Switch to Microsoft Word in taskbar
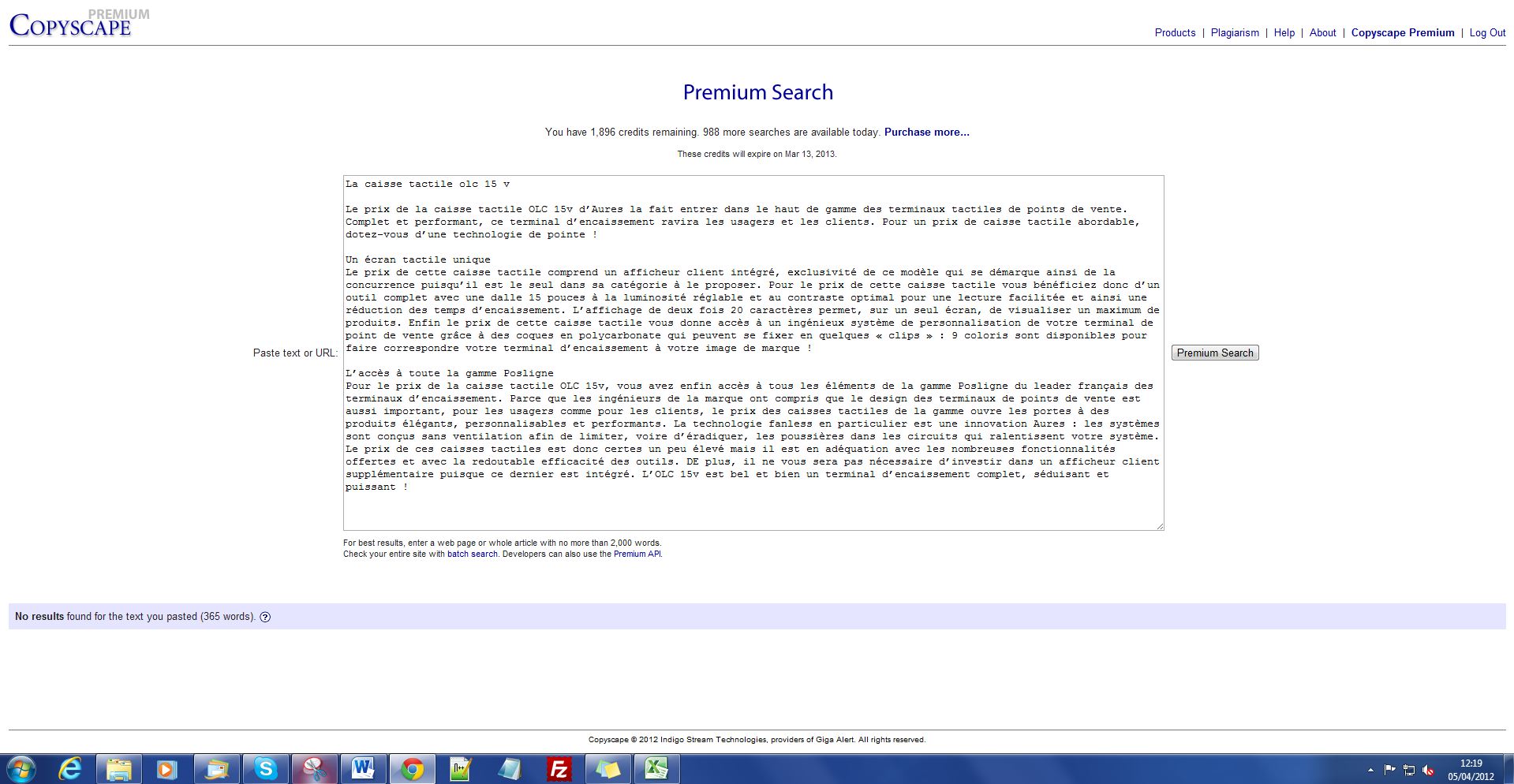Viewport: 1514px width, 784px height. 363,768
